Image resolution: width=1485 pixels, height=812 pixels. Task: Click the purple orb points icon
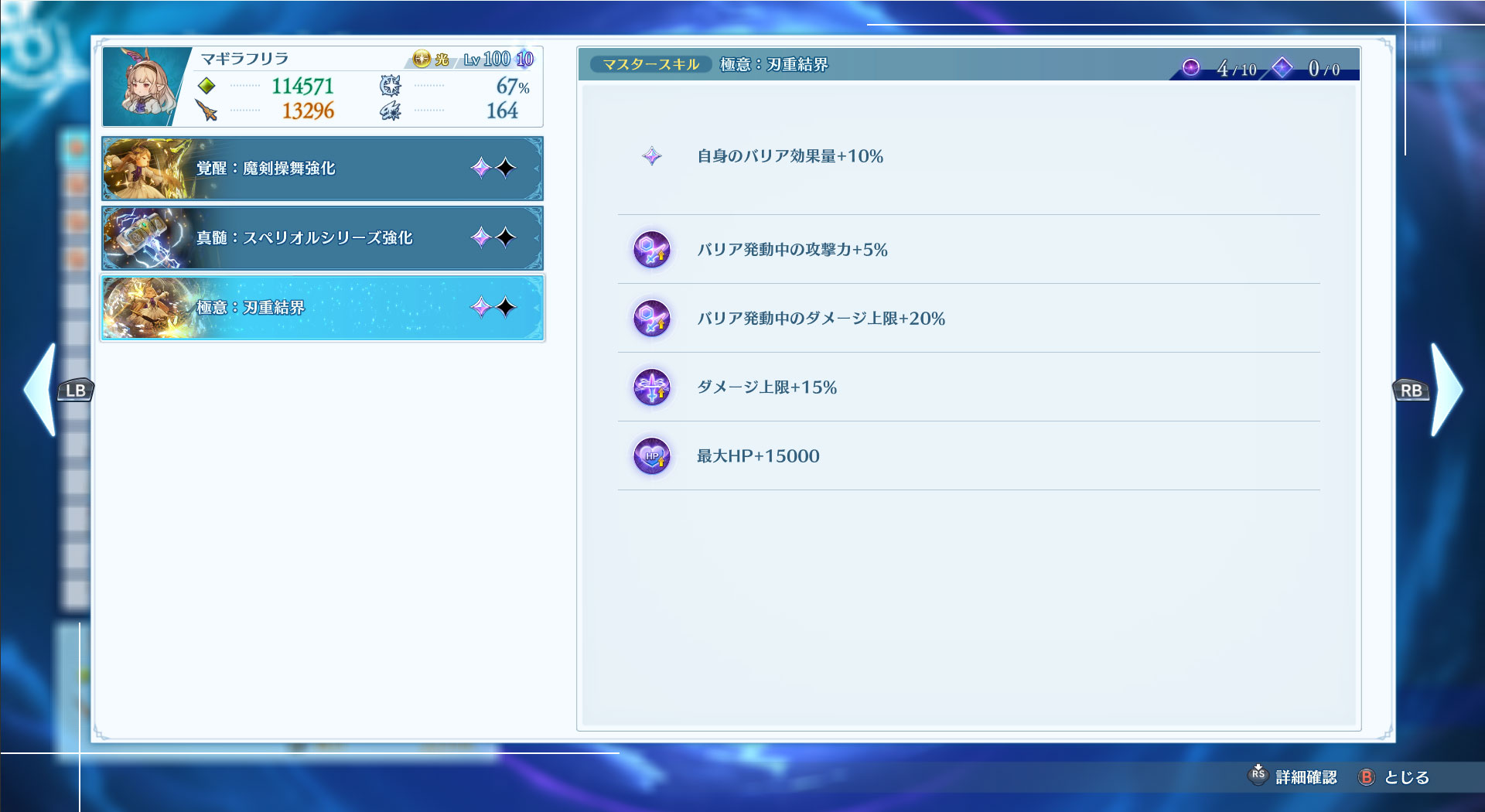(1191, 68)
